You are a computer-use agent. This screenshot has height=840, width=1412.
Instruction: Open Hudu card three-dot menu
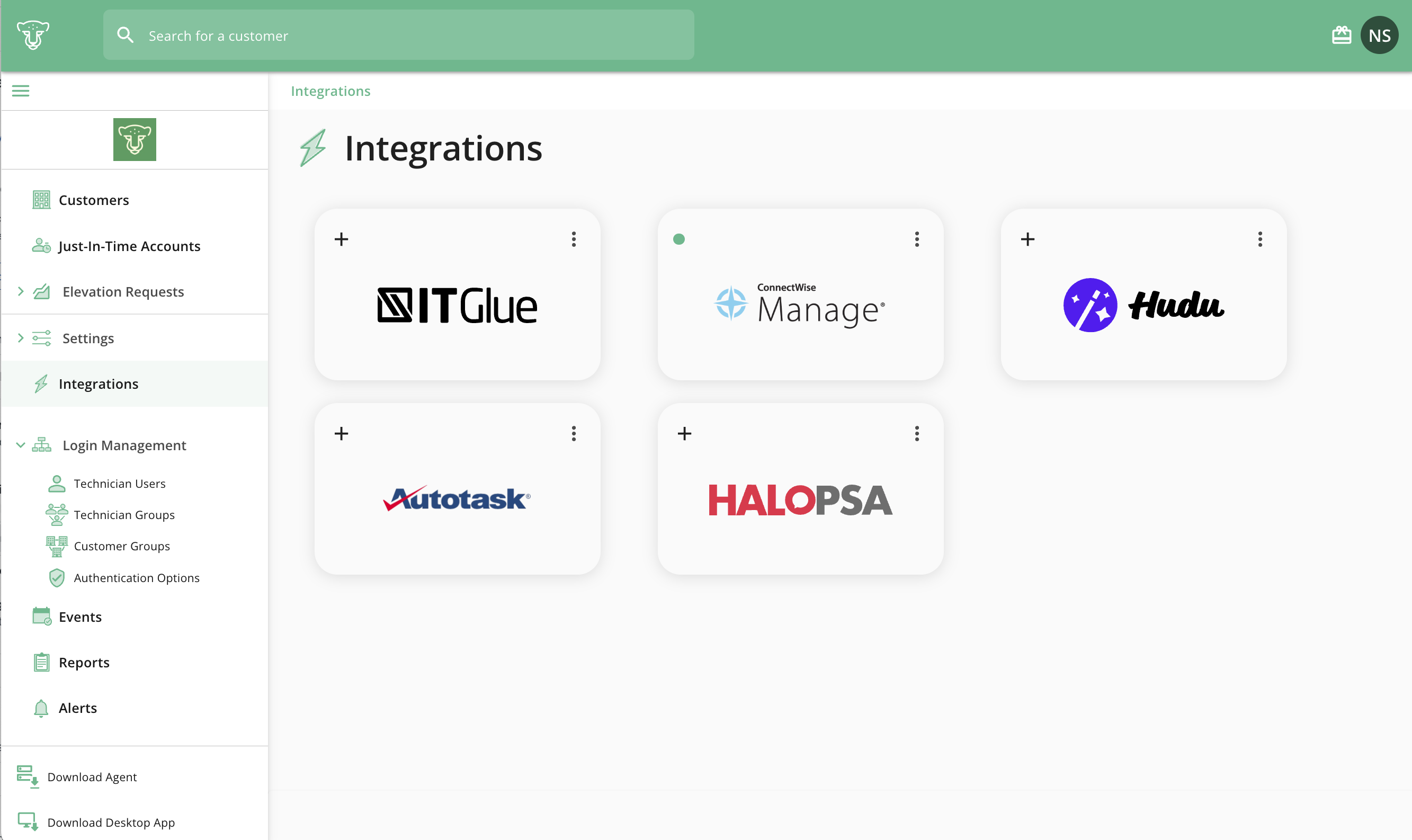pos(1261,239)
